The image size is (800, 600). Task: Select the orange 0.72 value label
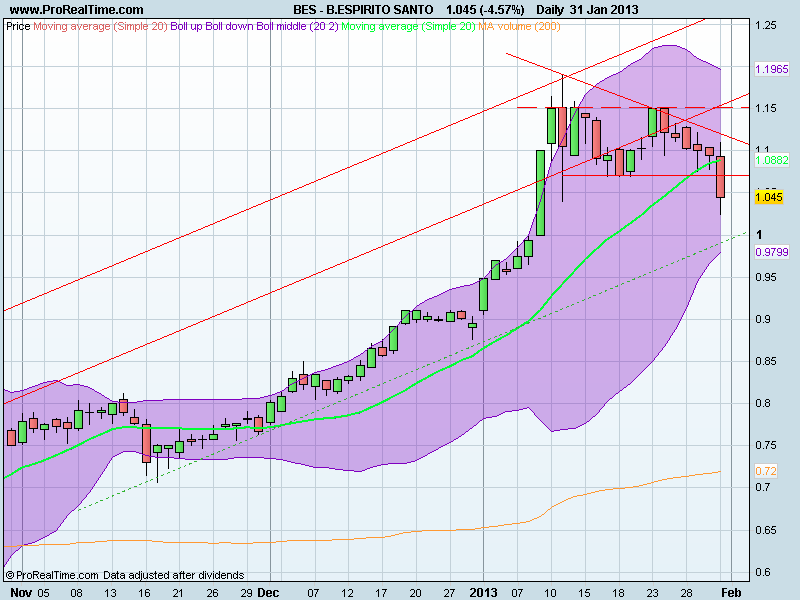point(766,471)
